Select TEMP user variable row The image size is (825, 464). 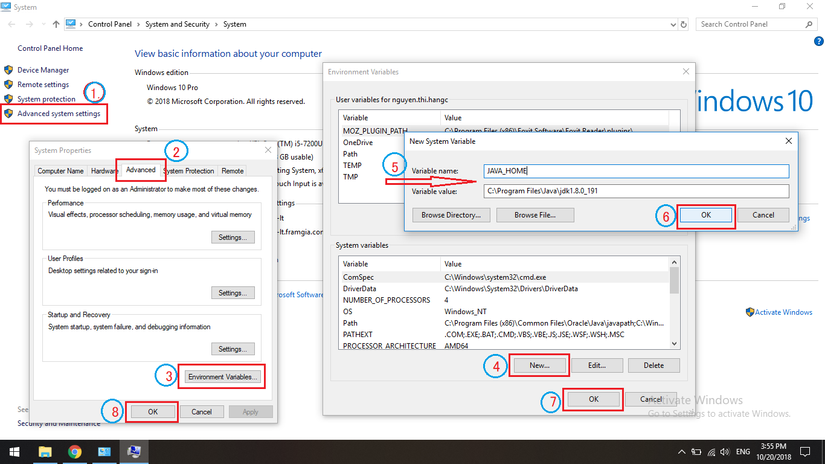[371, 165]
